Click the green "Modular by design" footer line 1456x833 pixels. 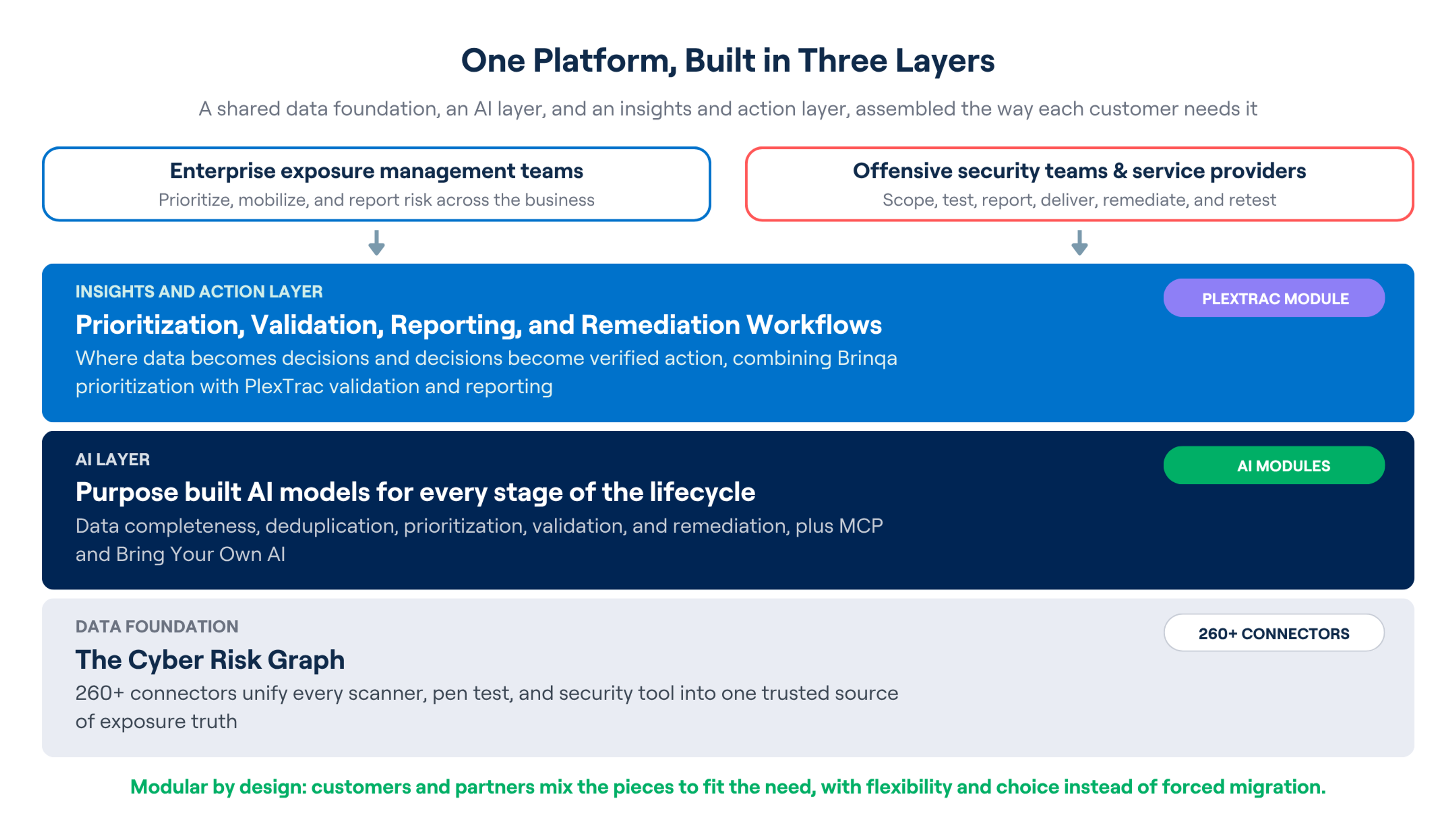(728, 787)
